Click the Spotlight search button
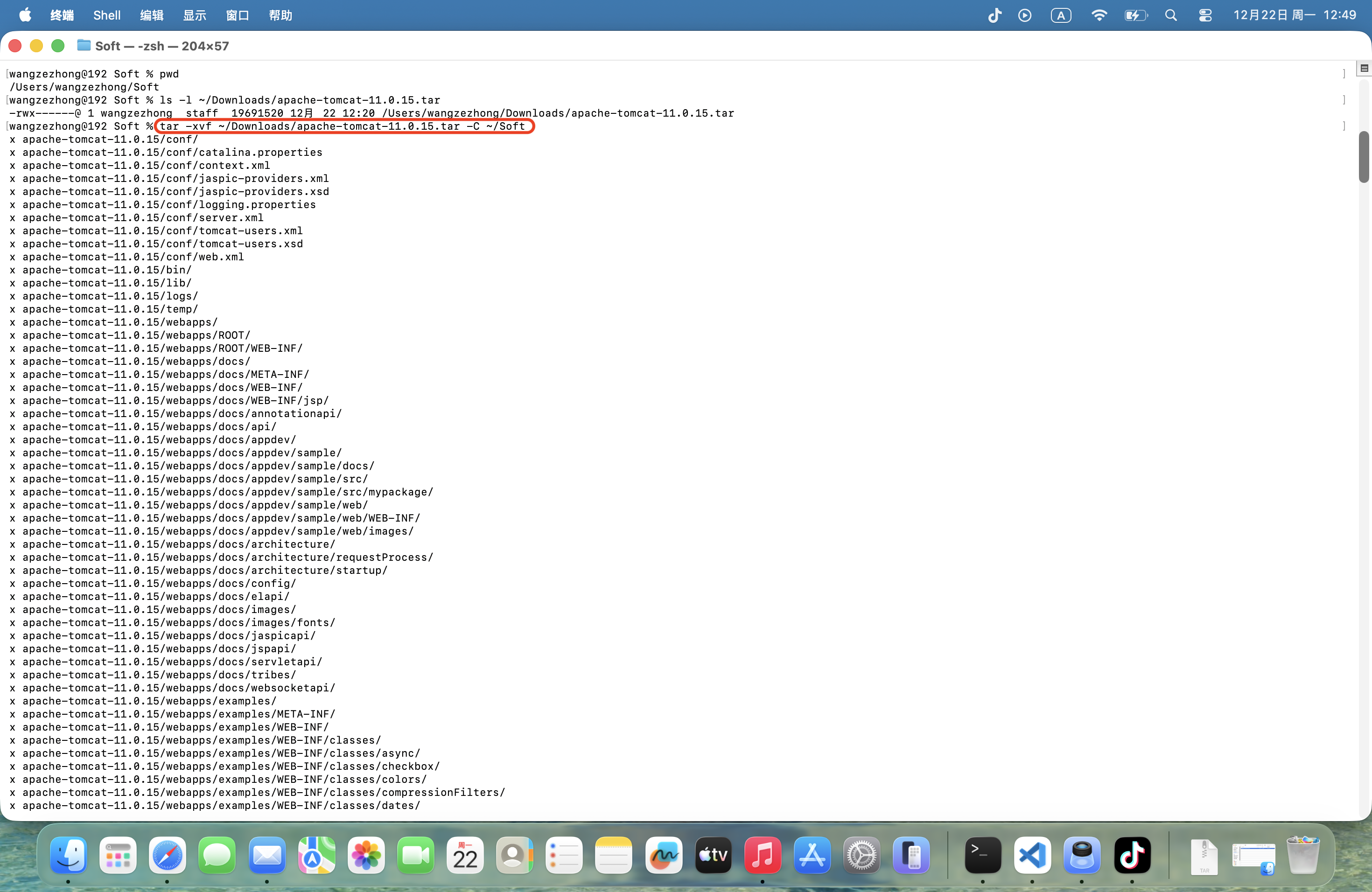Viewport: 1372px width, 892px height. (x=1171, y=15)
